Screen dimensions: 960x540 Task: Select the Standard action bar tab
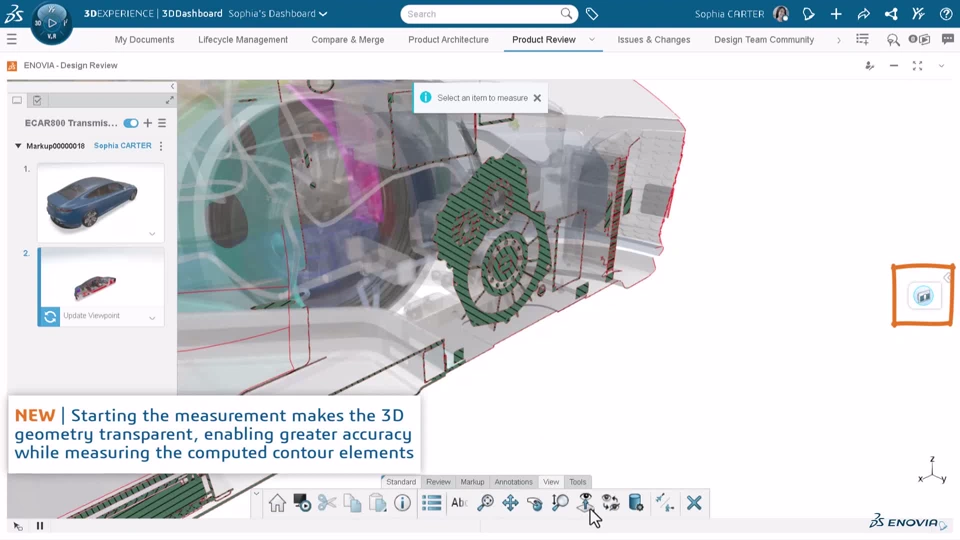coord(401,482)
